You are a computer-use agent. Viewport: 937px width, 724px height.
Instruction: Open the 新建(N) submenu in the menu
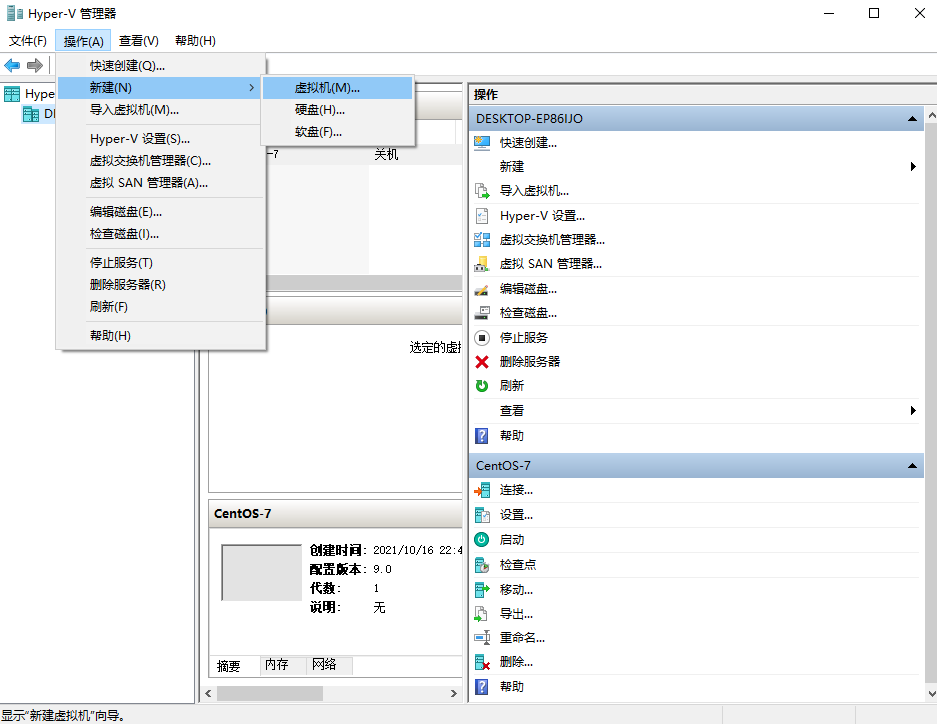point(160,88)
